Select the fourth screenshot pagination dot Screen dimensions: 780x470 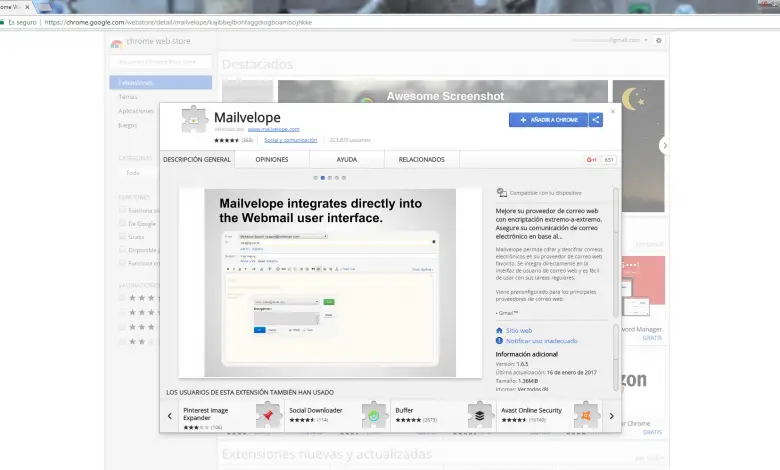coord(337,178)
